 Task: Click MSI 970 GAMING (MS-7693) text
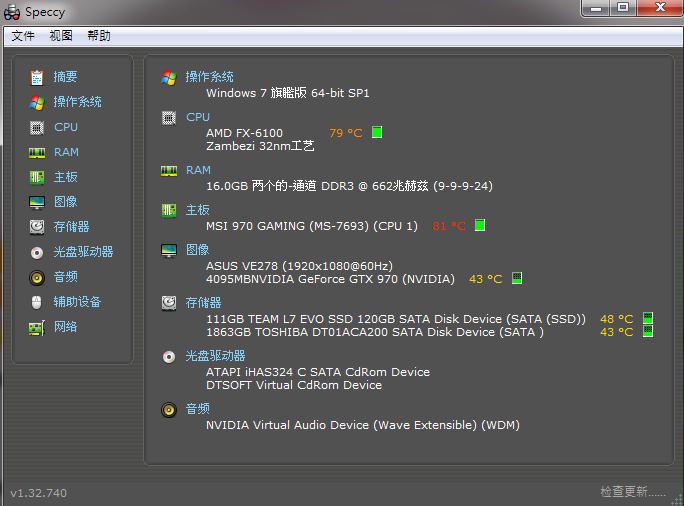click(x=312, y=226)
